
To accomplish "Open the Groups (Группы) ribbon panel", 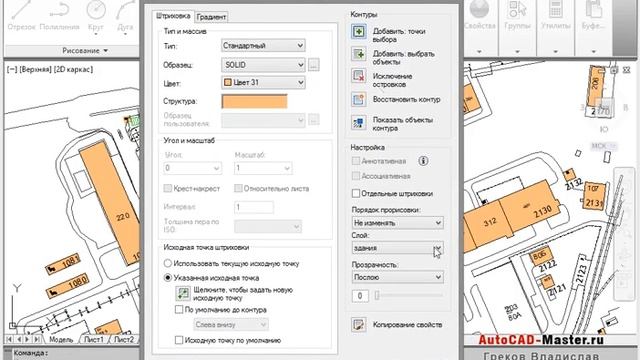I will (517, 27).
